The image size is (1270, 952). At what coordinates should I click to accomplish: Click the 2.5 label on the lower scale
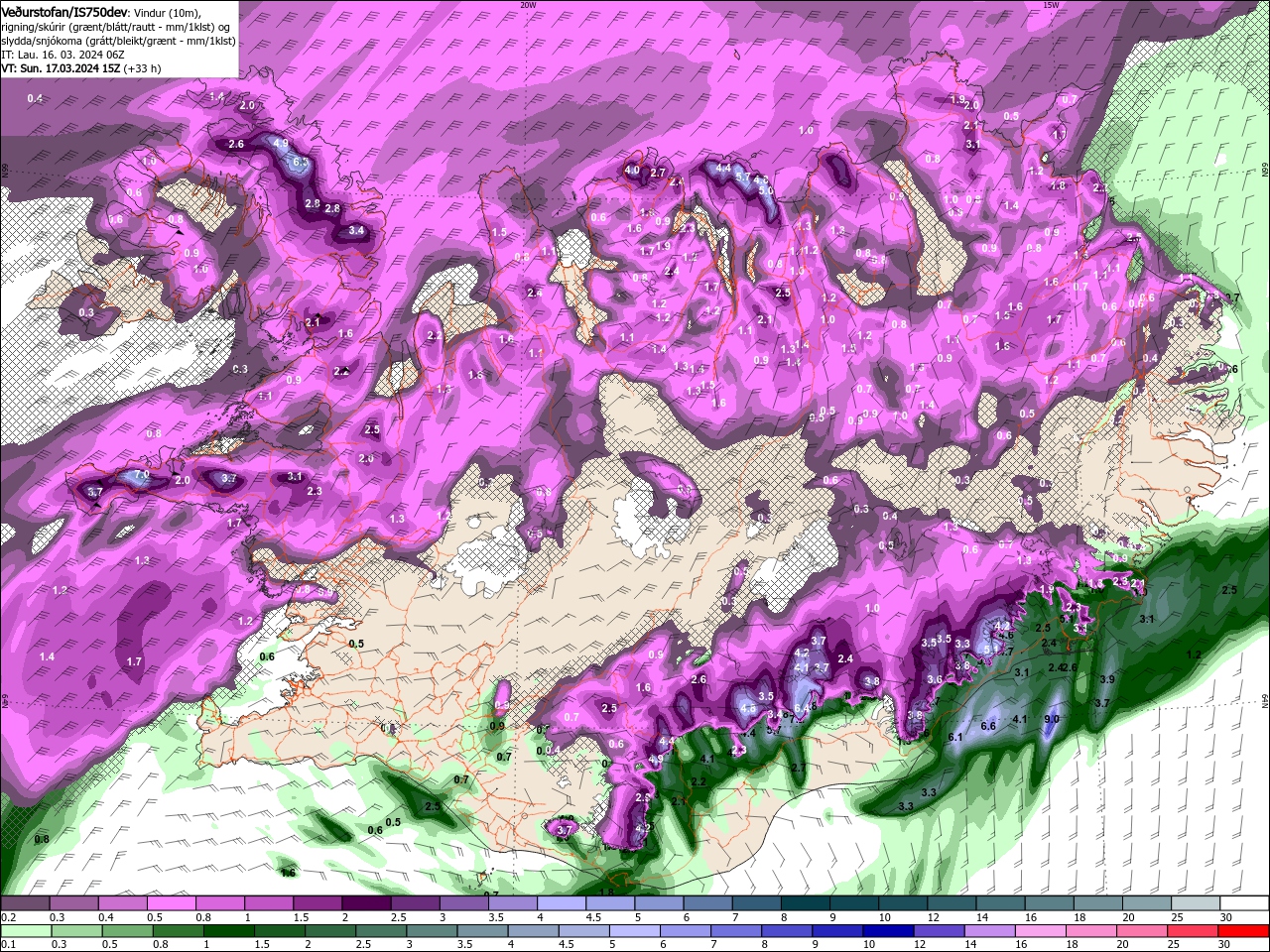(x=363, y=945)
